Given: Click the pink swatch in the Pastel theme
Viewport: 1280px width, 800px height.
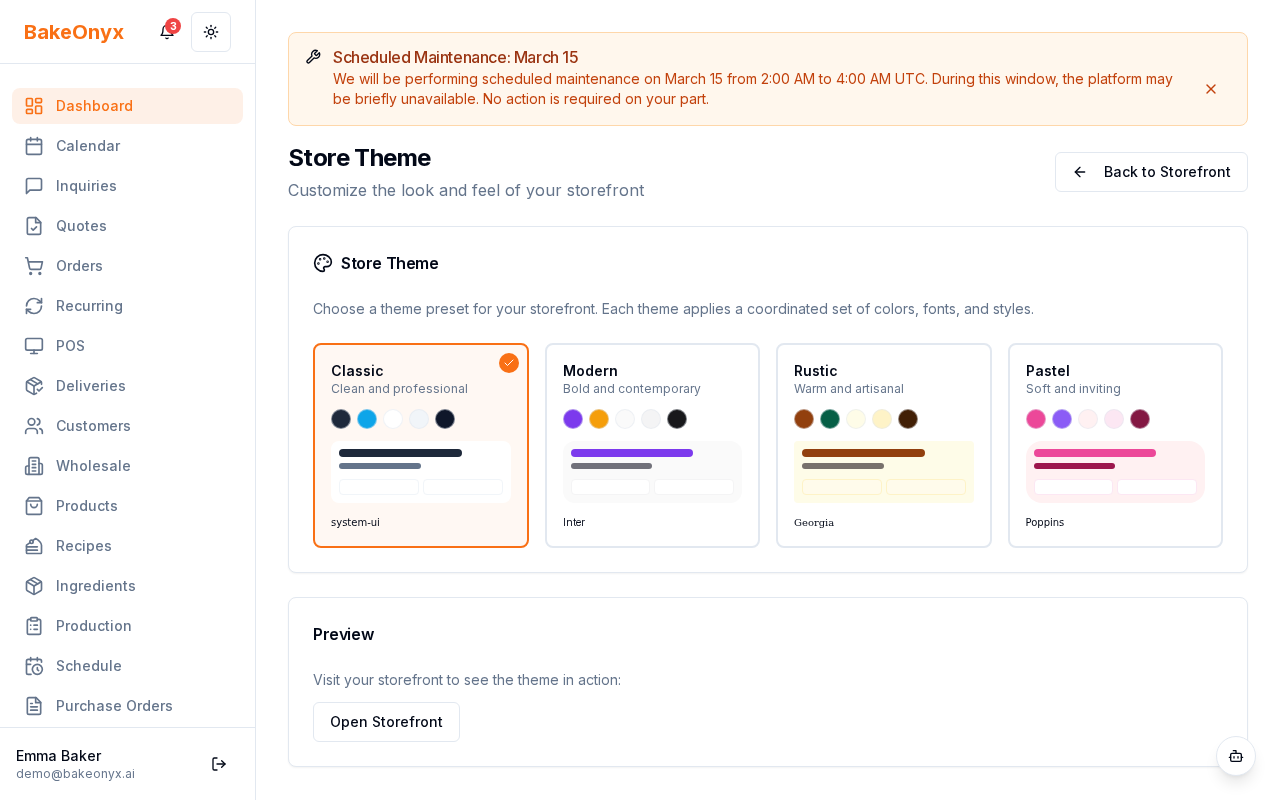Looking at the screenshot, I should [1036, 419].
